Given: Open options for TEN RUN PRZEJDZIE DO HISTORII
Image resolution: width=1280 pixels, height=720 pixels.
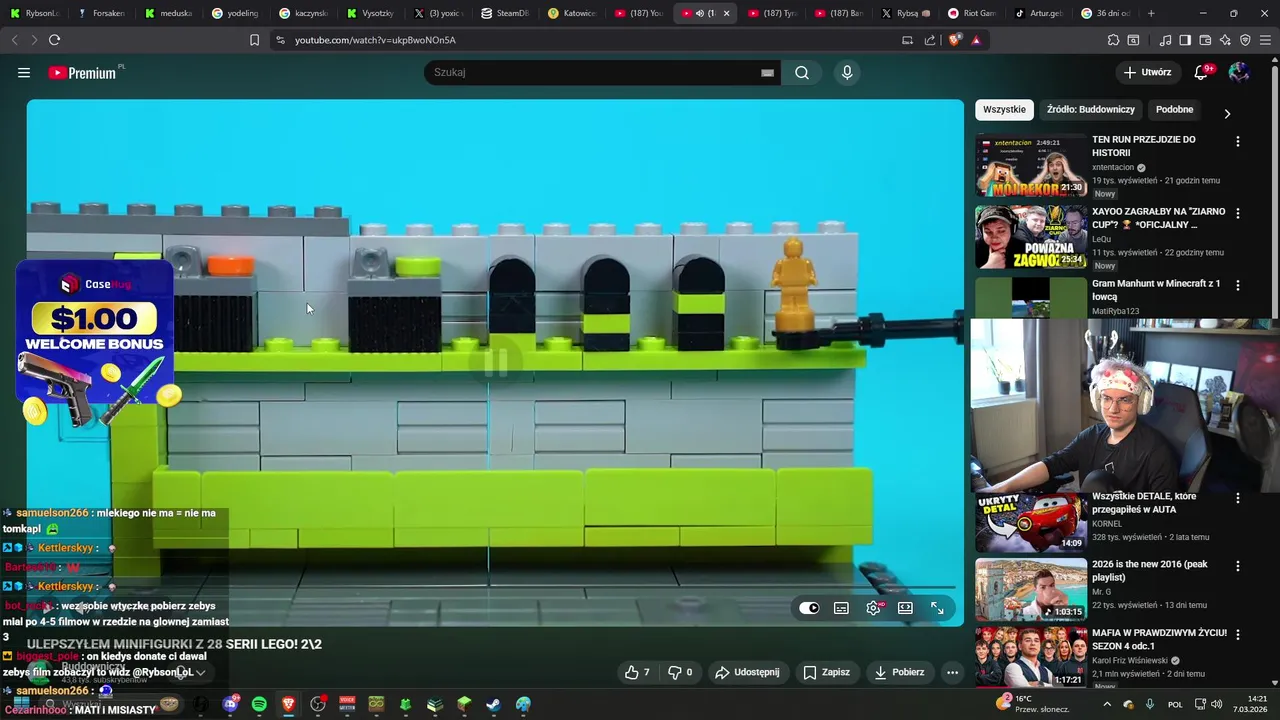Looking at the screenshot, I should point(1238,141).
